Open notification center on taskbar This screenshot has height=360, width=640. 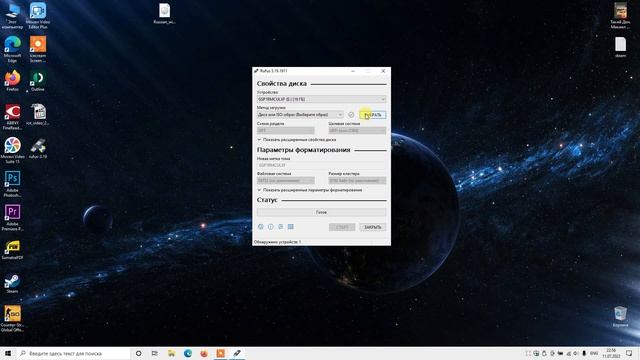[x=629, y=353]
